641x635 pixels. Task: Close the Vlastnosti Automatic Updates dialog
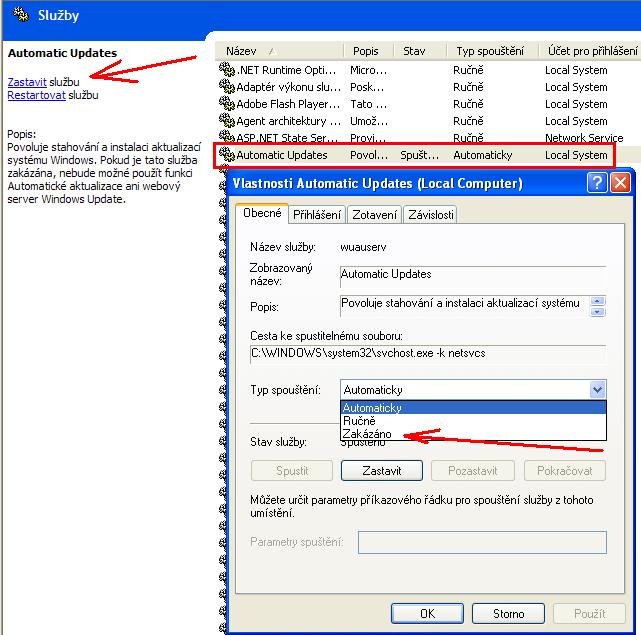620,182
